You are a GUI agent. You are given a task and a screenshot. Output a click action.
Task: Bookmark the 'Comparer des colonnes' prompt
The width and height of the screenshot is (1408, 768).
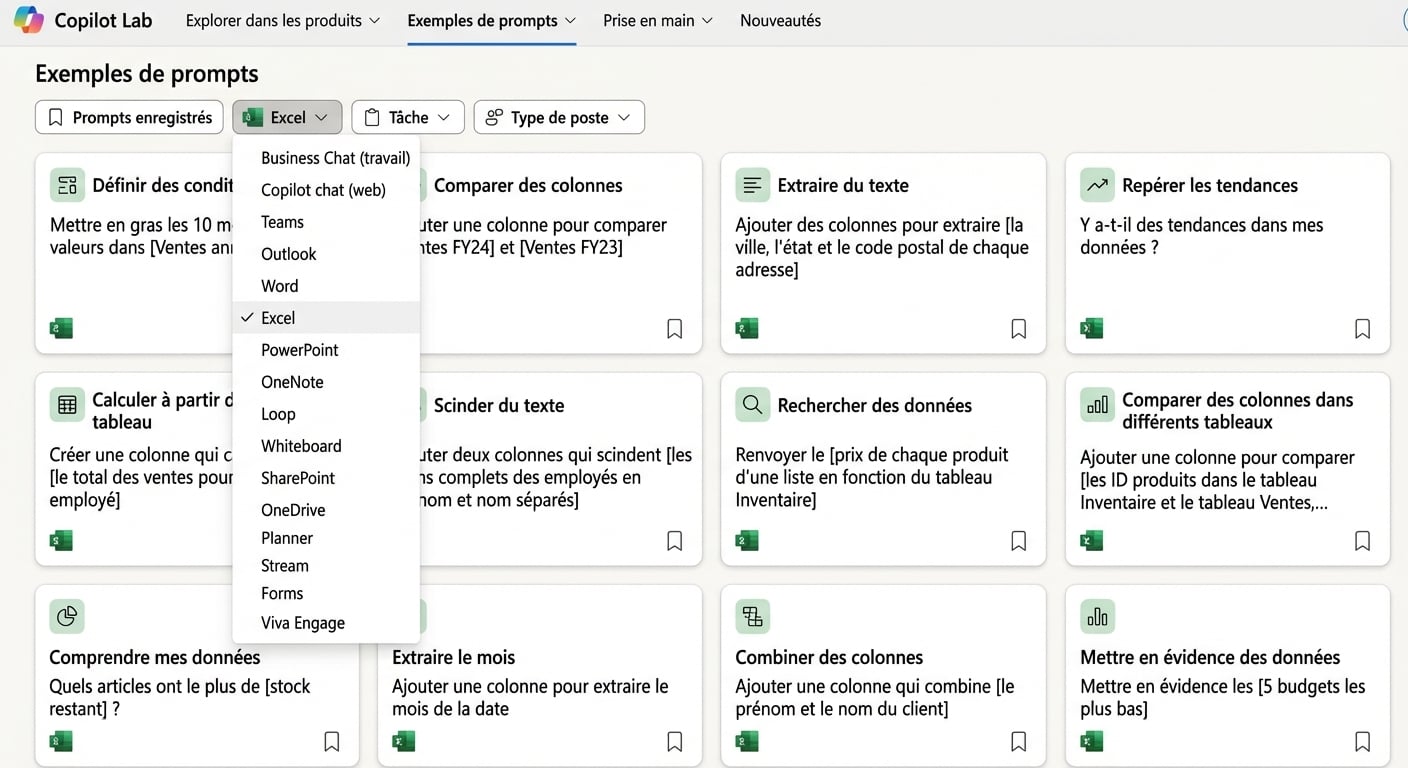point(674,328)
